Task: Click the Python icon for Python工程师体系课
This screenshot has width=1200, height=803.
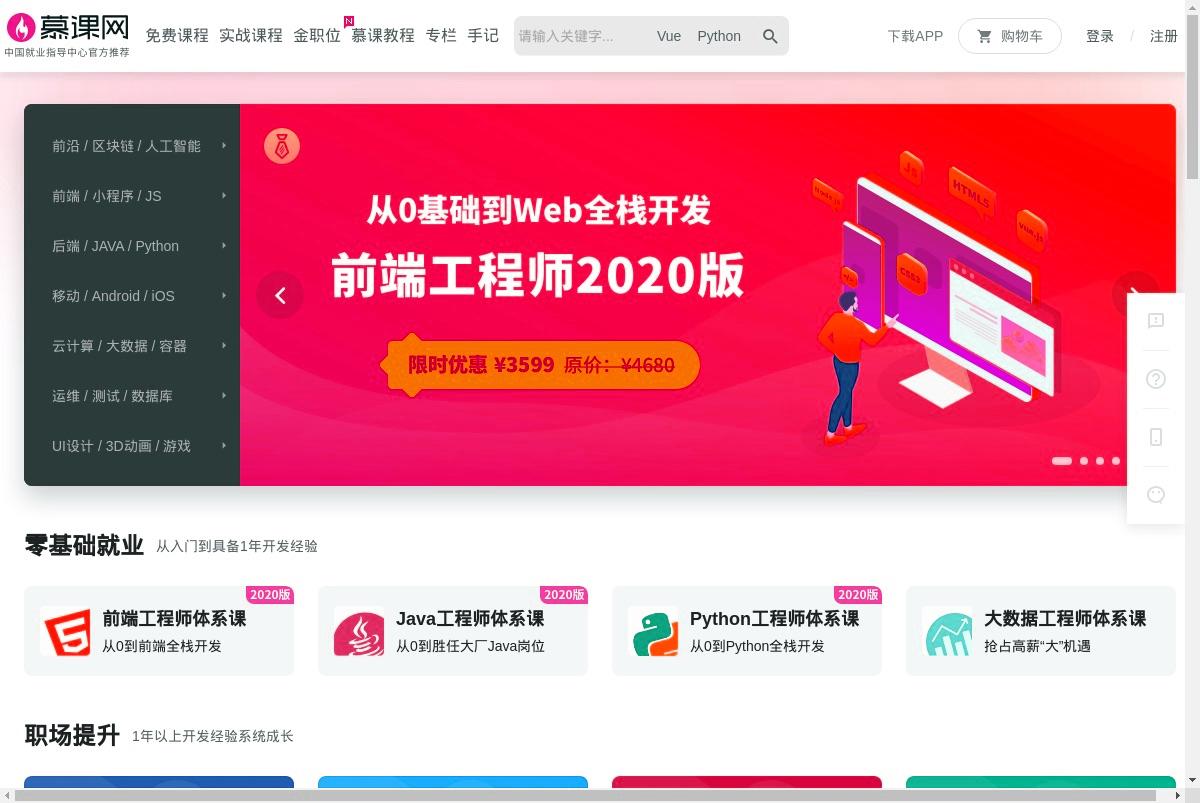Action: tap(653, 631)
